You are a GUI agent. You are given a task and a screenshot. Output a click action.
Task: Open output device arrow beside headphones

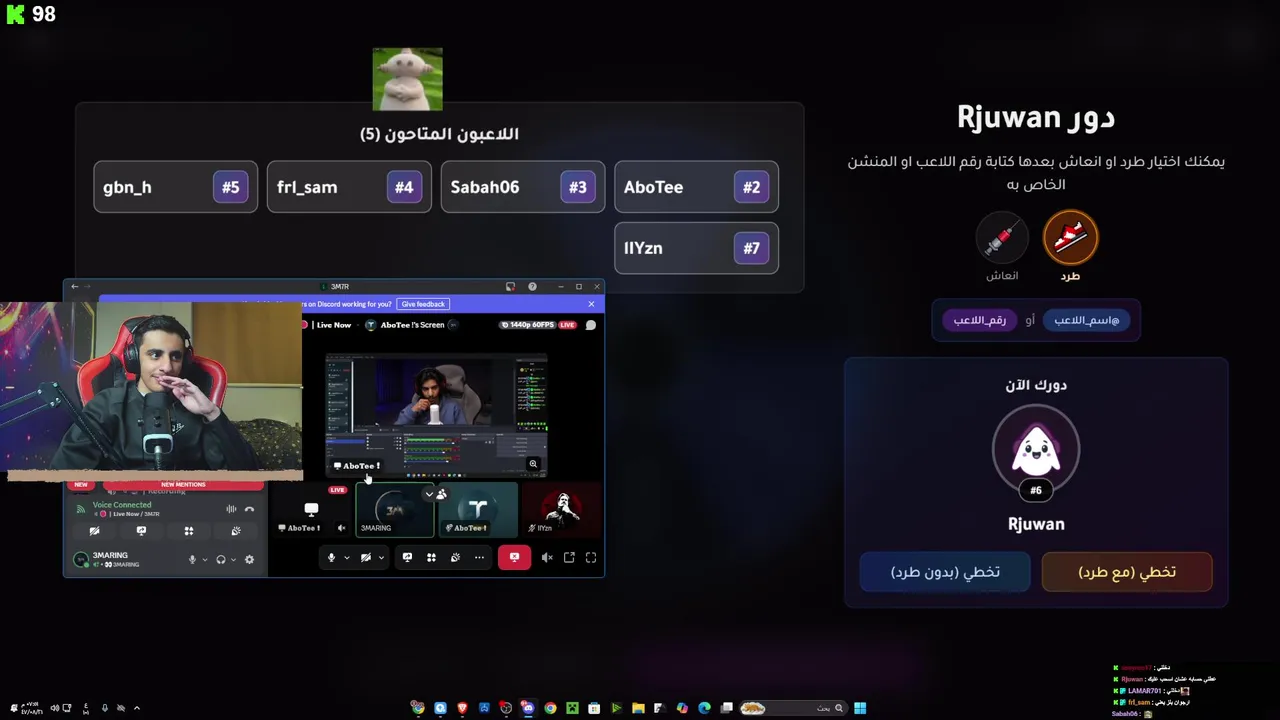tap(234, 560)
